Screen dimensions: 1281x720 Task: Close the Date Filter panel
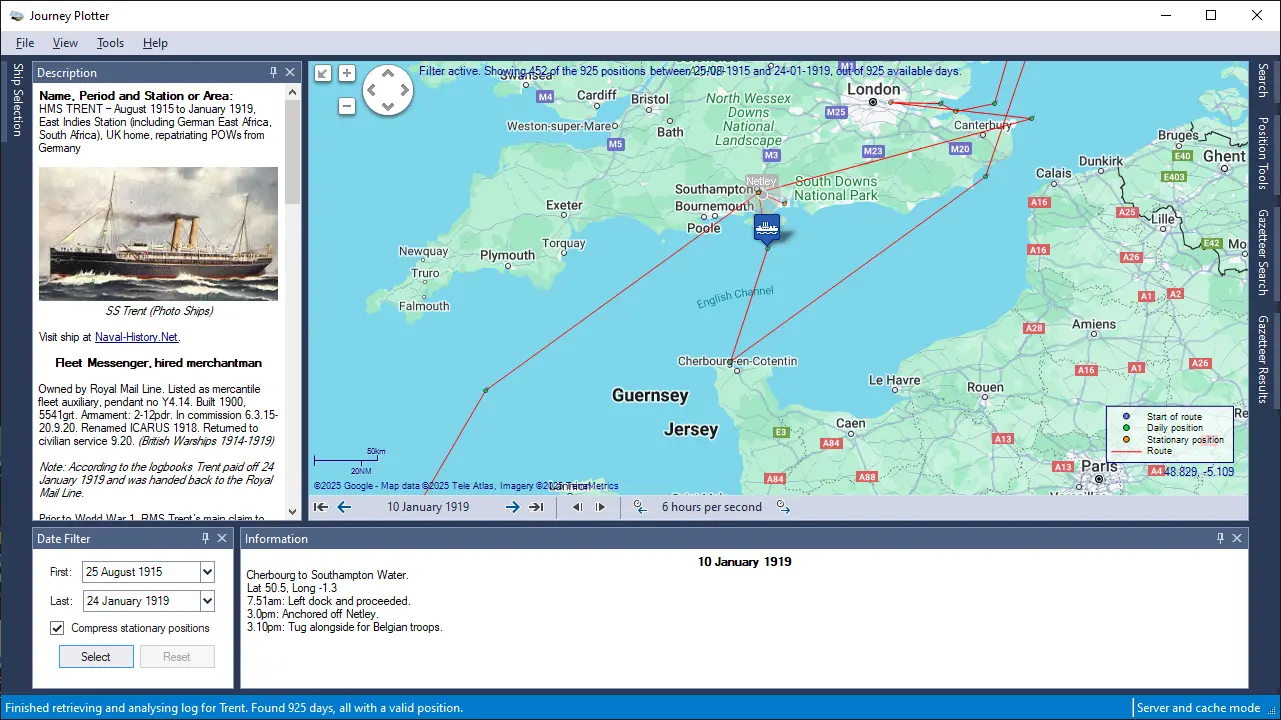[x=222, y=538]
